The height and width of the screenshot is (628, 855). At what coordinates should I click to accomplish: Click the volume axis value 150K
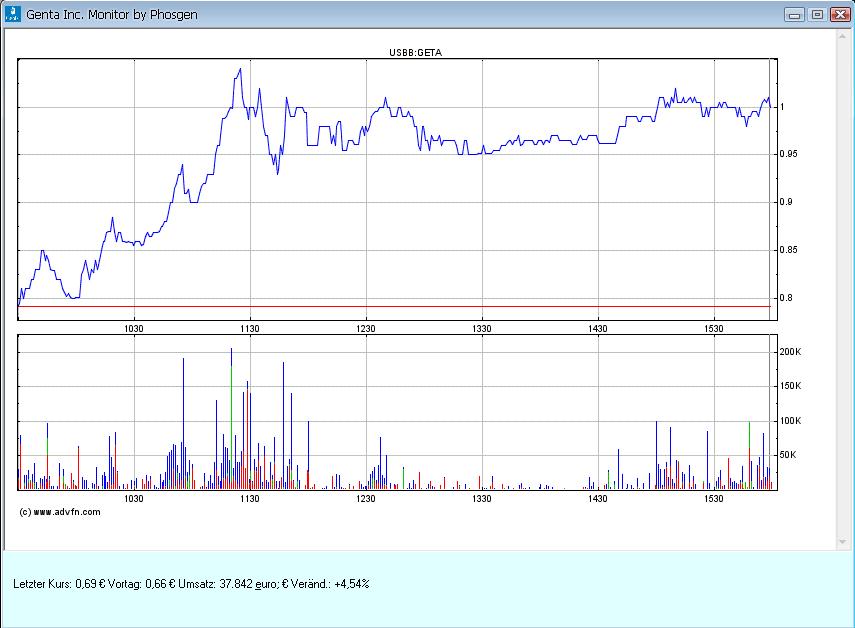tap(790, 386)
